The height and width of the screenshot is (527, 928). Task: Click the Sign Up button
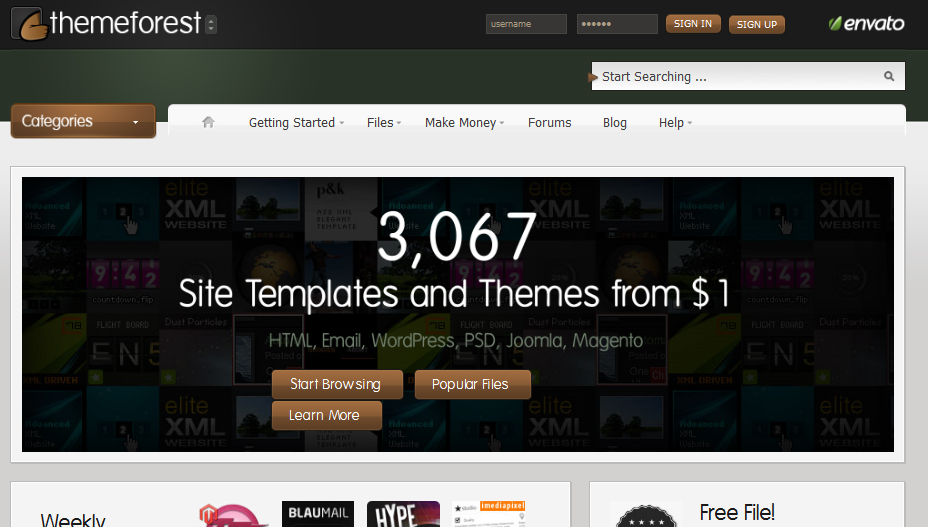(x=756, y=24)
